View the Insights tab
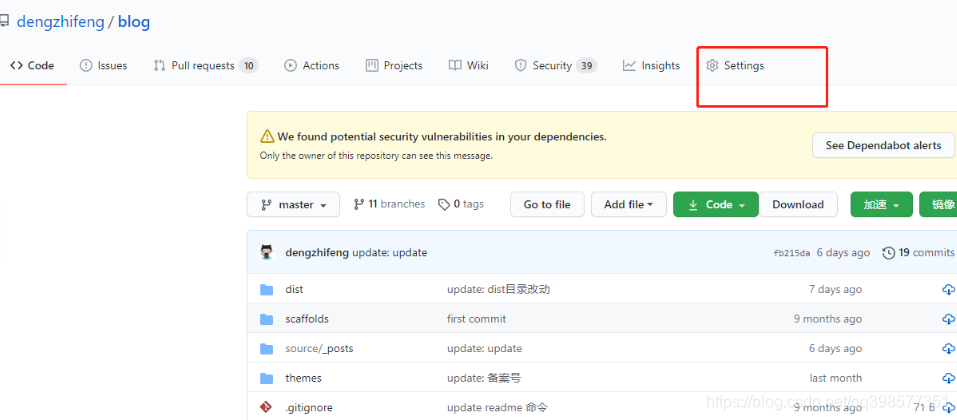Viewport: 957px width, 420px height. 651,65
